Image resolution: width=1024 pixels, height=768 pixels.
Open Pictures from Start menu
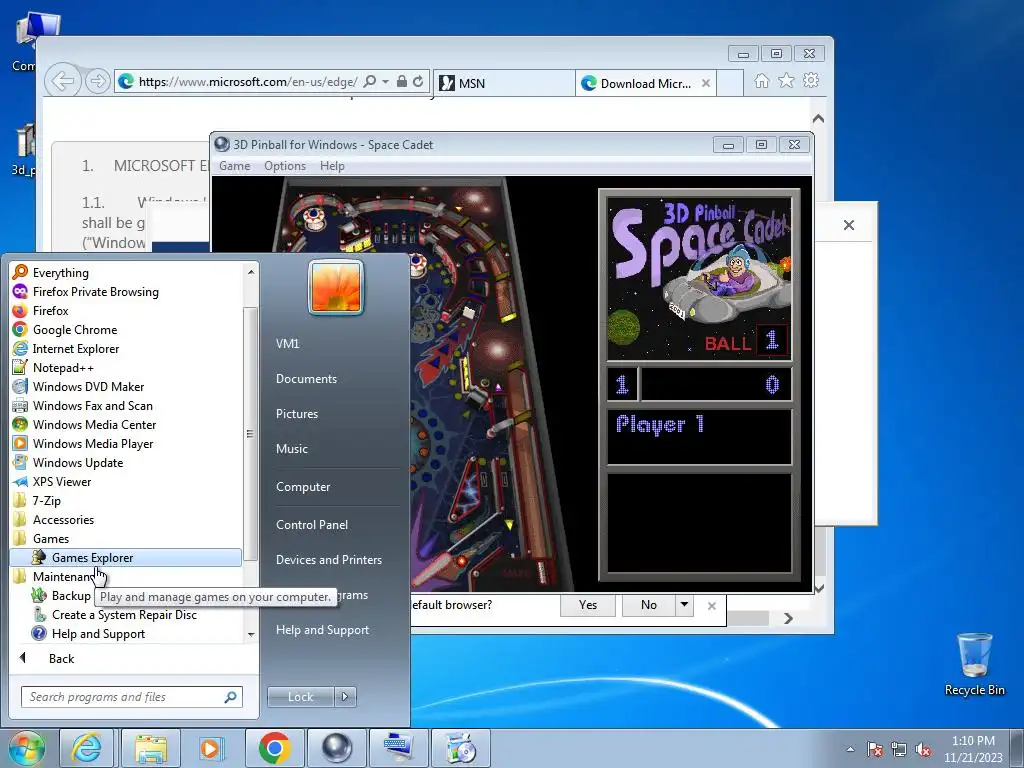(296, 414)
